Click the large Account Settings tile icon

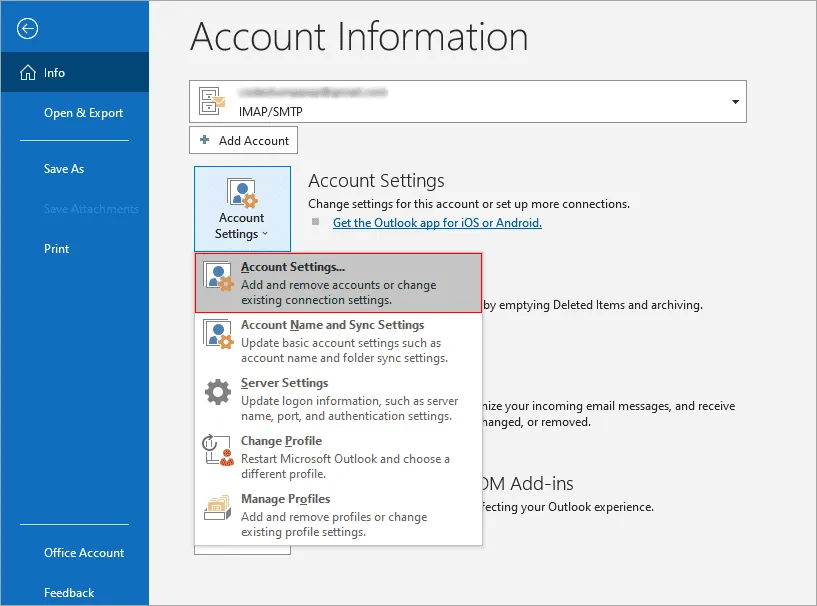[x=242, y=190]
